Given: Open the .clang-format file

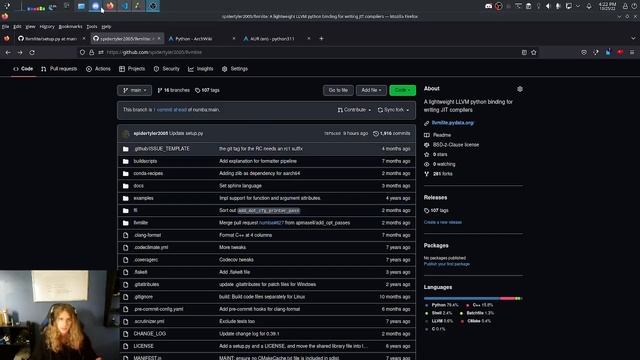Looking at the screenshot, I should click(147, 235).
